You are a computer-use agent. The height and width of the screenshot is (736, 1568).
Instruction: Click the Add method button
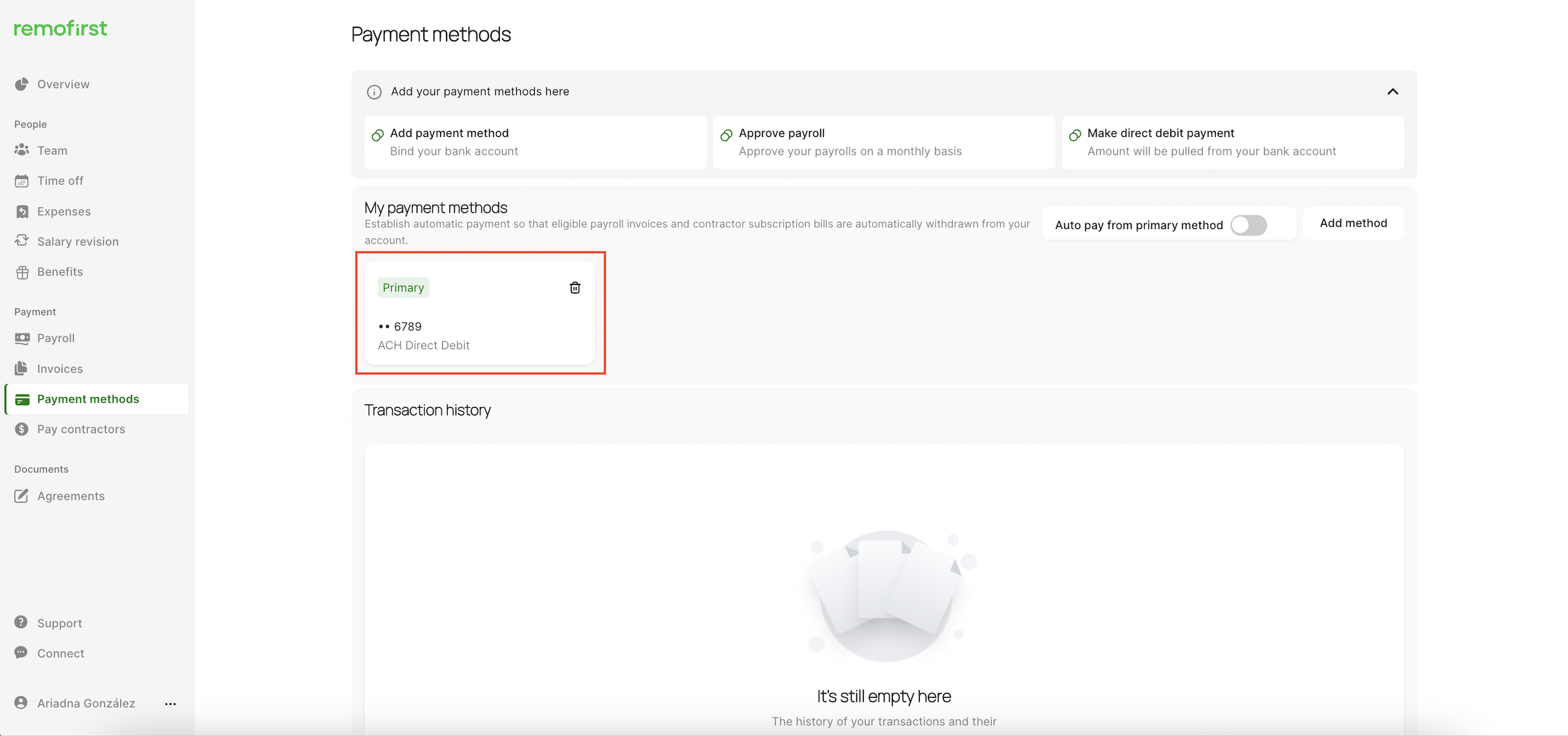[x=1354, y=222]
